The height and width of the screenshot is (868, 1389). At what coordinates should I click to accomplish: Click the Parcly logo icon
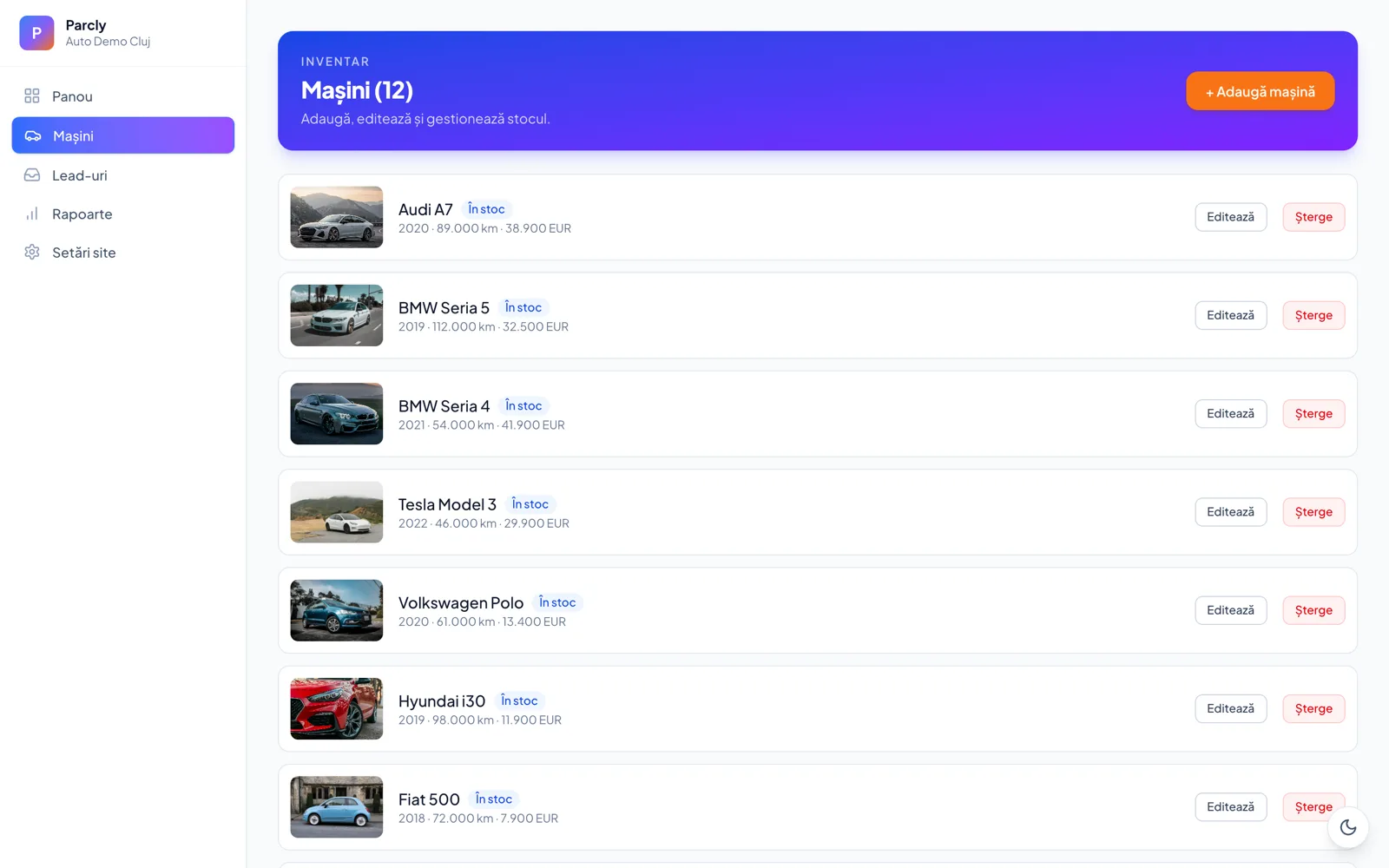(36, 33)
